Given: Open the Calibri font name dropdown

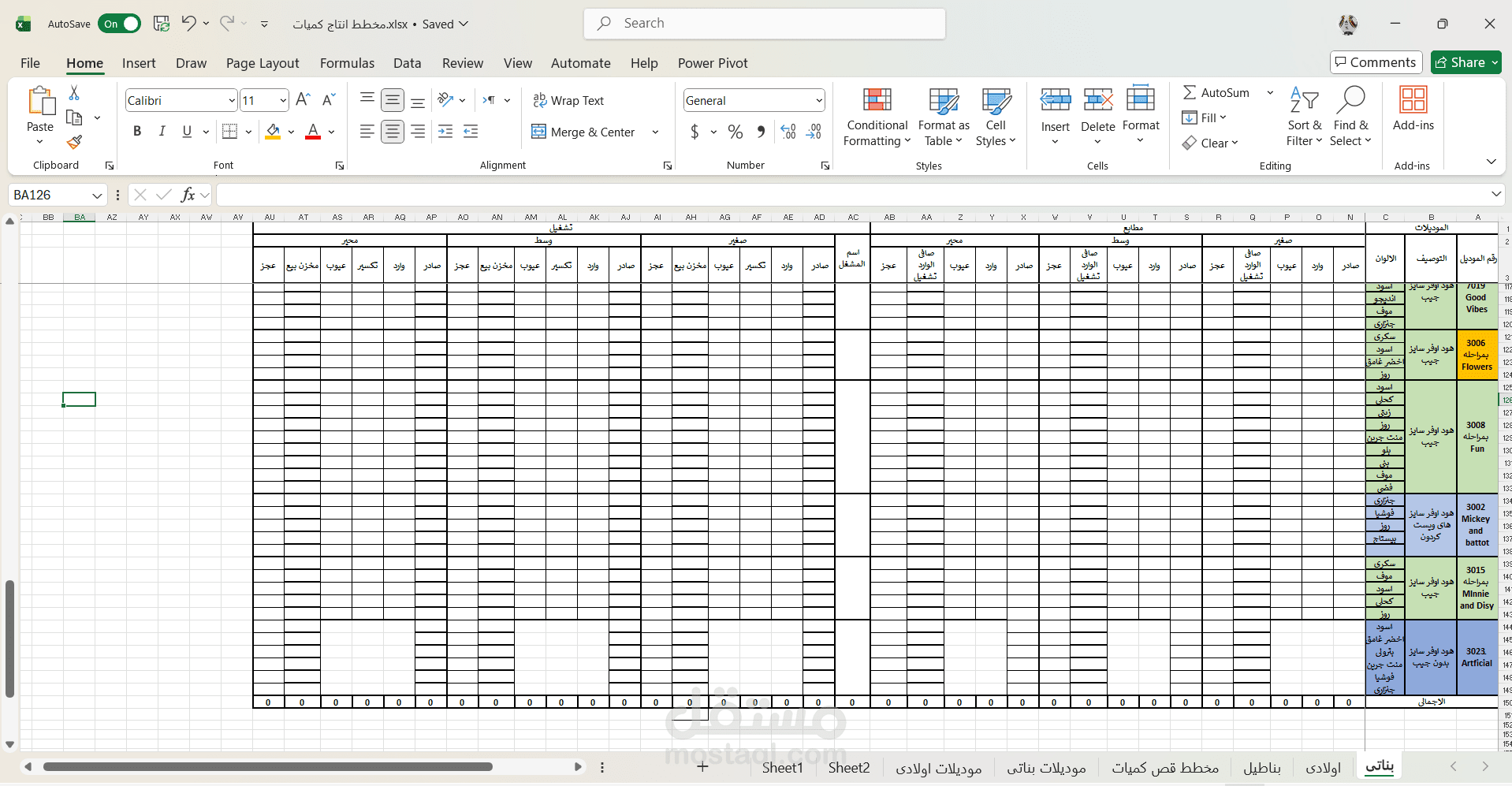Looking at the screenshot, I should coord(232,100).
